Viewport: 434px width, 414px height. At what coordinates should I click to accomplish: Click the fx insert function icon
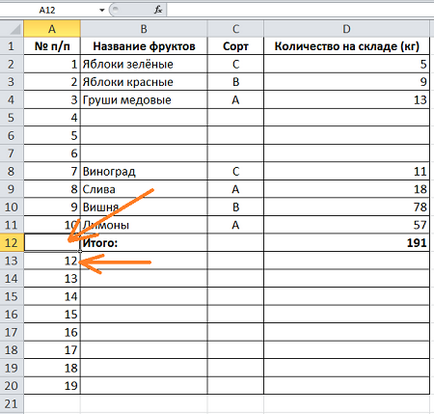tap(158, 10)
